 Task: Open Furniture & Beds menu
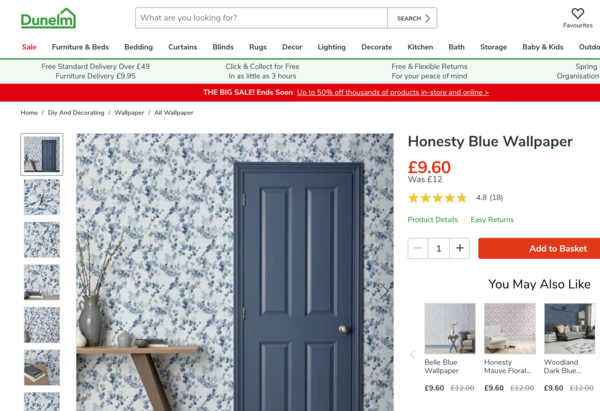[x=80, y=47]
